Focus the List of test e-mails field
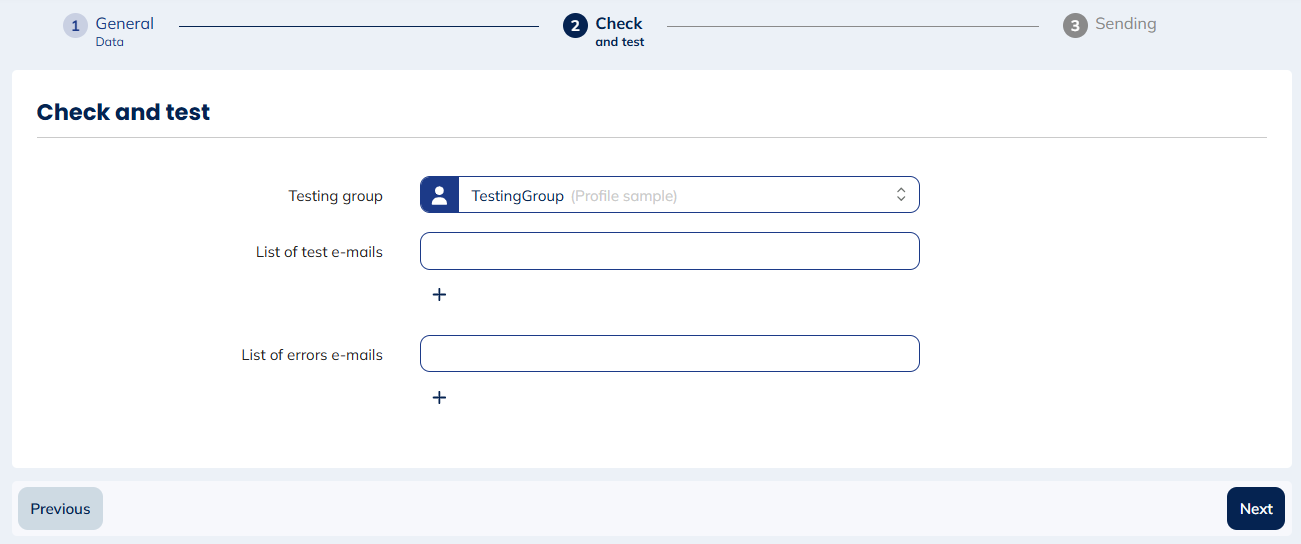1301x544 pixels. 669,251
